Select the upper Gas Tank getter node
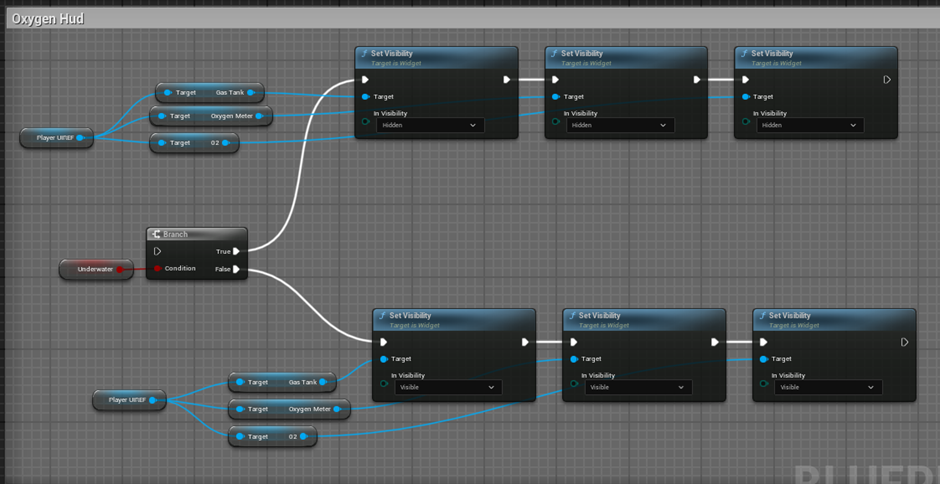 210,92
